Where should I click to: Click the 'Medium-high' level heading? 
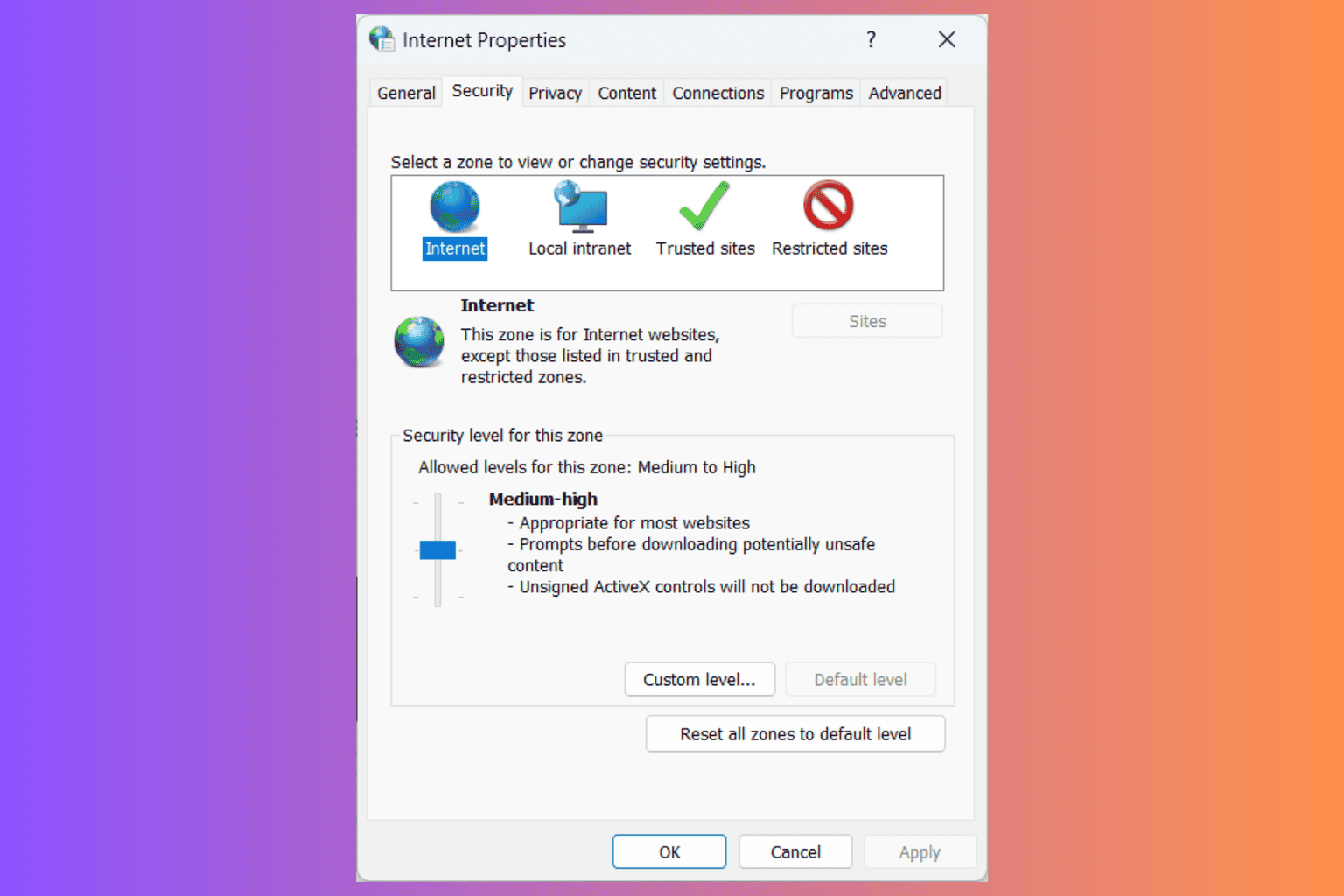coord(543,499)
